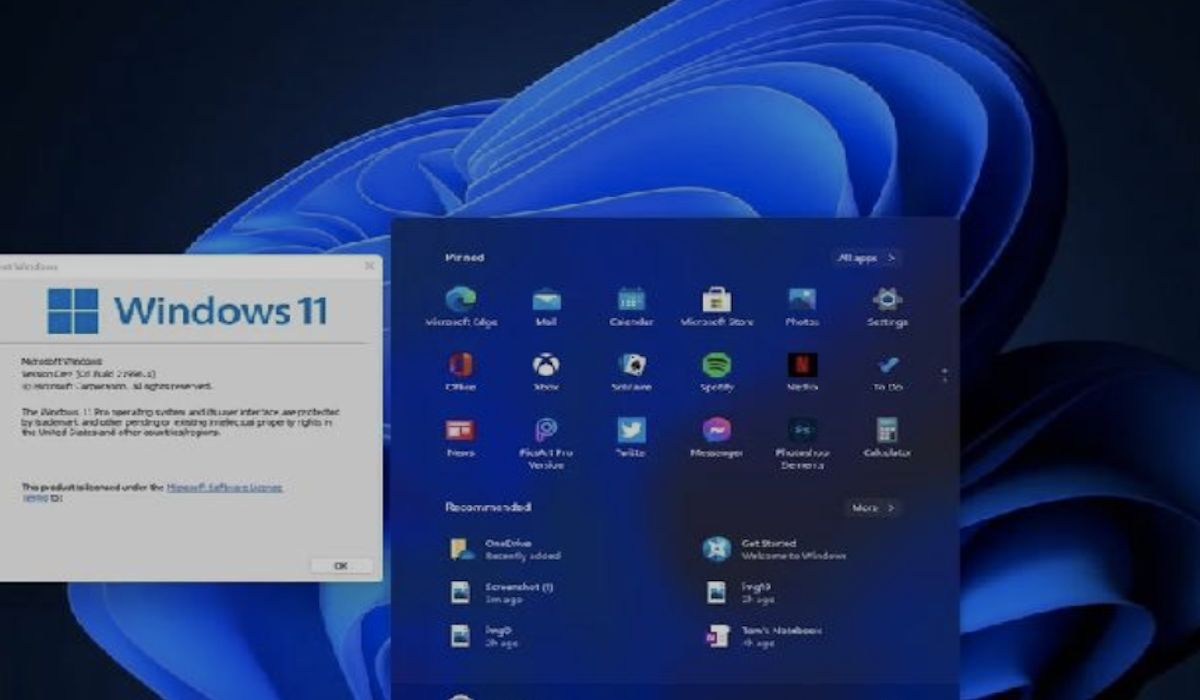
Task: Open Spotify from pinned apps
Action: pyautogui.click(x=716, y=365)
